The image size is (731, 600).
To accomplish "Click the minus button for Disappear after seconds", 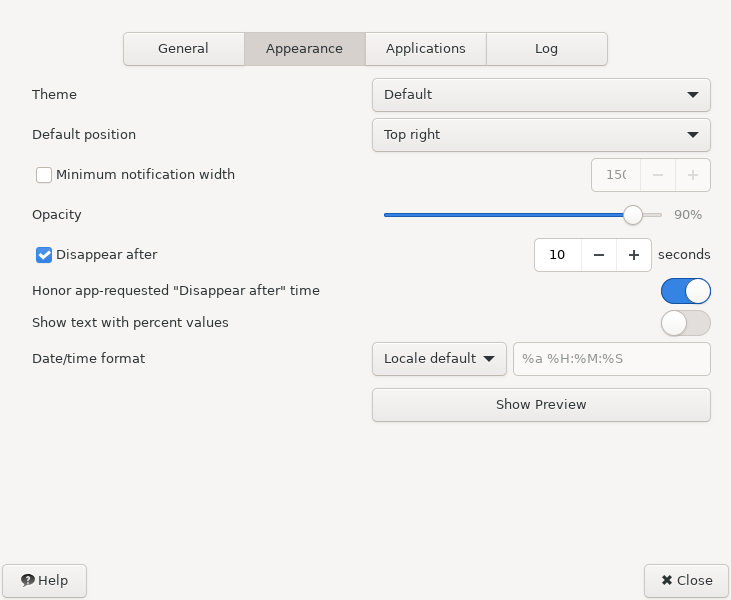I will tap(598, 255).
